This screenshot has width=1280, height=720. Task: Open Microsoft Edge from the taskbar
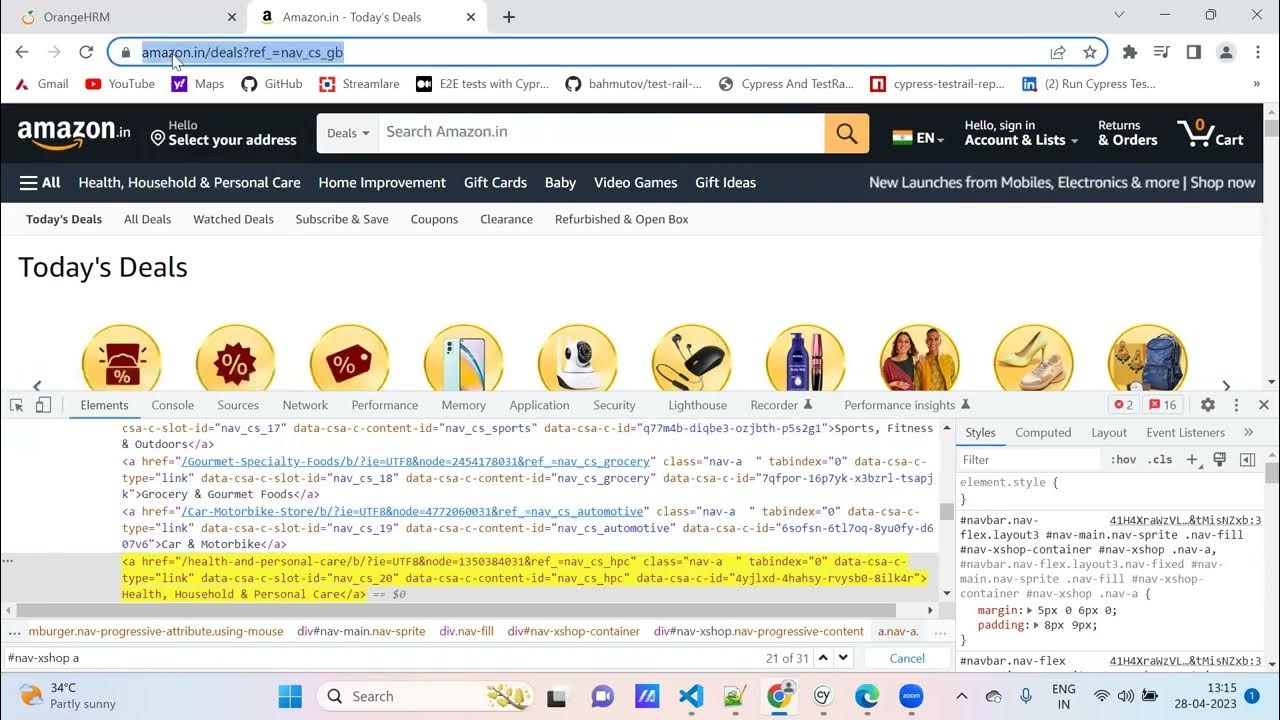coord(867,696)
